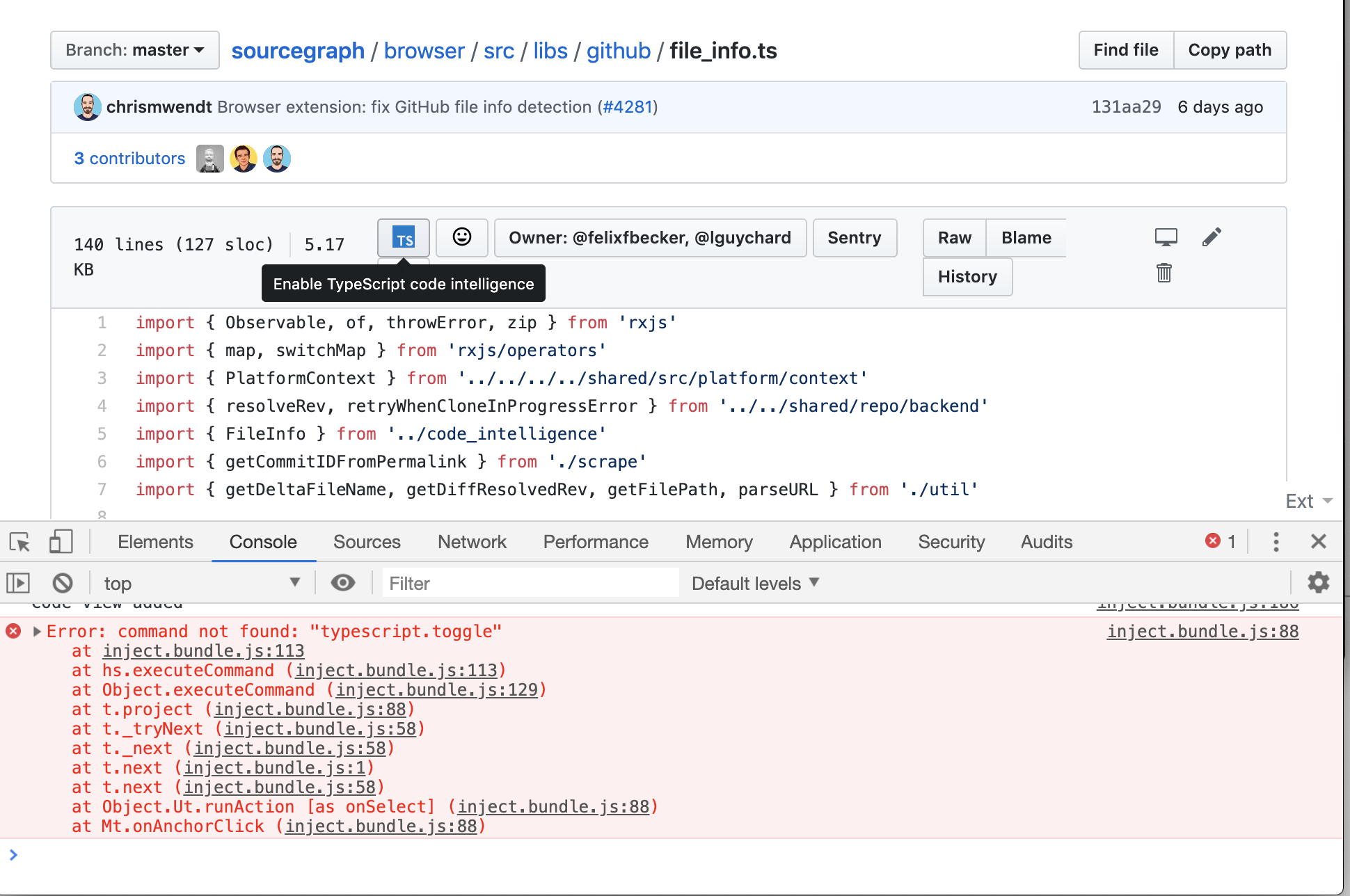Open third contributor avatar with blue background
Screen dimensions: 1350x896
point(277,159)
